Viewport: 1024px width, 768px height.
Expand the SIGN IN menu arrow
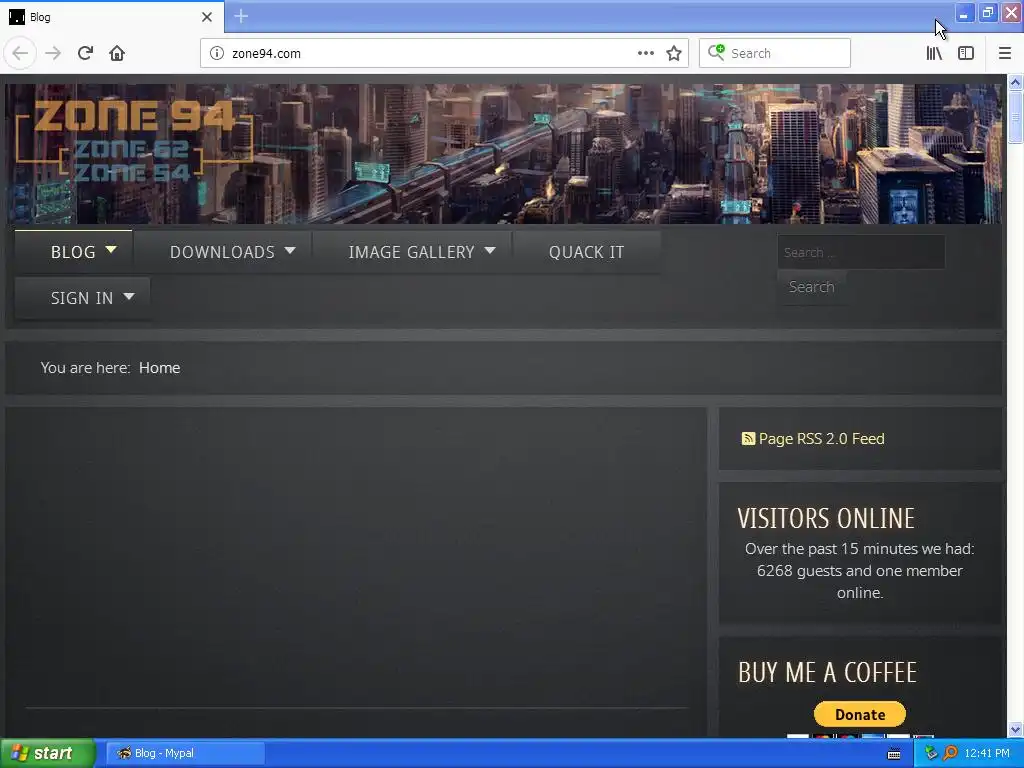coord(129,296)
